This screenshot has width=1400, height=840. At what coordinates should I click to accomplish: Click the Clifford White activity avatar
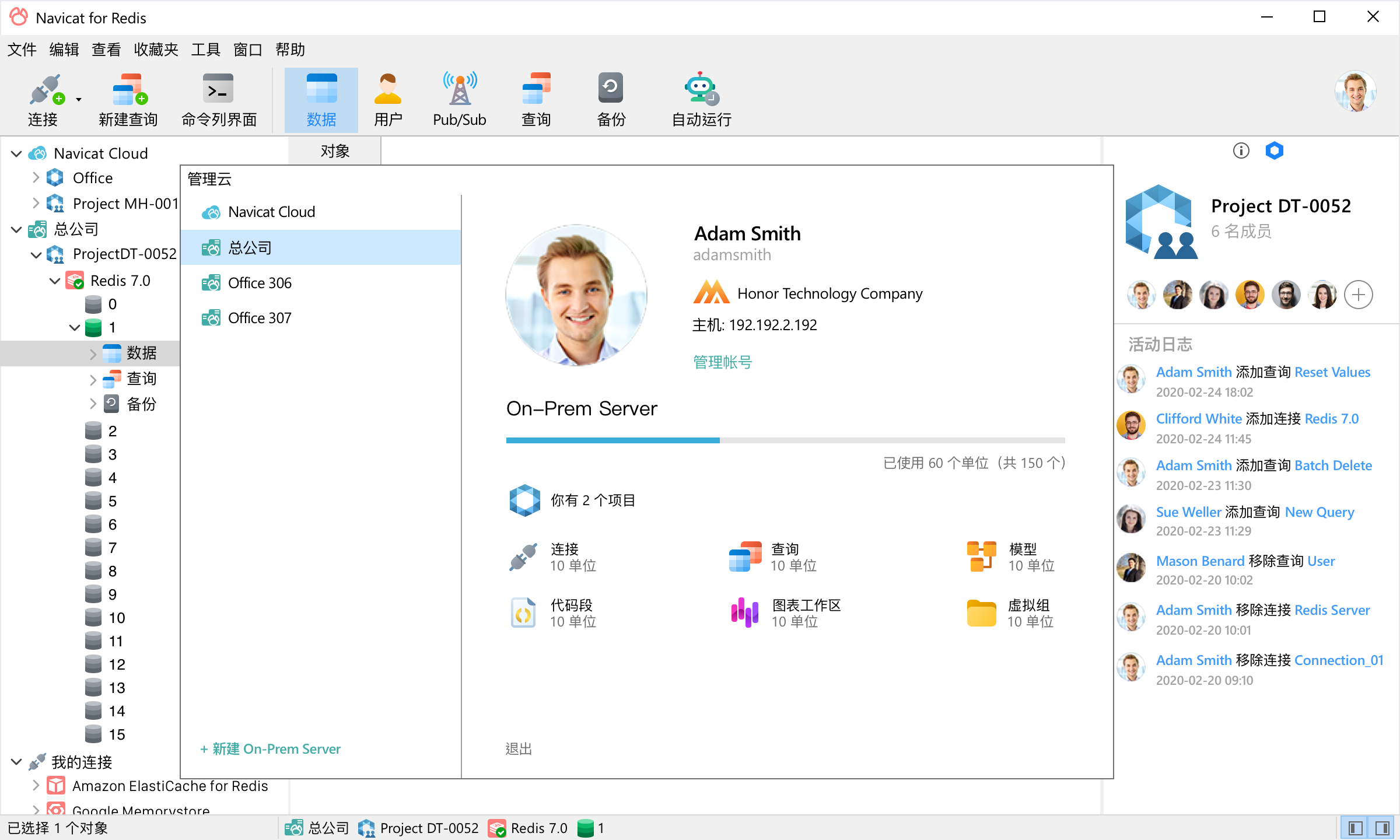coord(1131,425)
